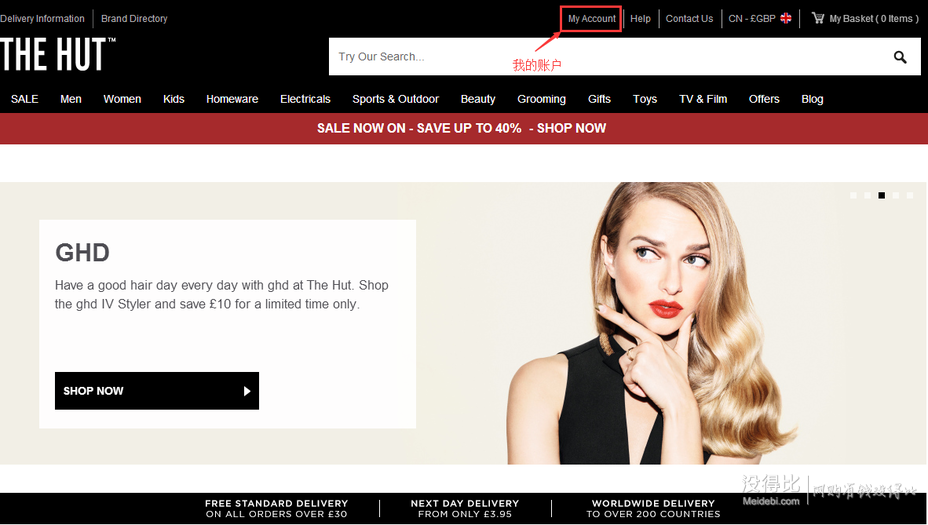Image resolution: width=928 pixels, height=525 pixels.
Task: Click the UK flag currency icon
Action: (785, 18)
